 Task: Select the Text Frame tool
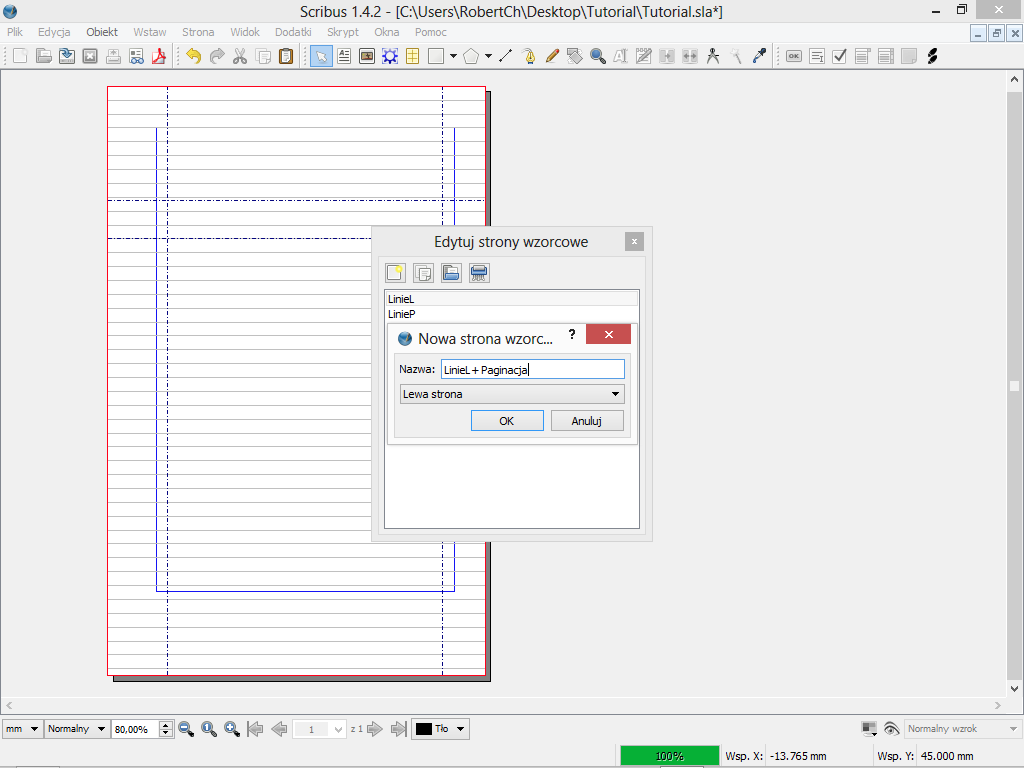(x=344, y=56)
